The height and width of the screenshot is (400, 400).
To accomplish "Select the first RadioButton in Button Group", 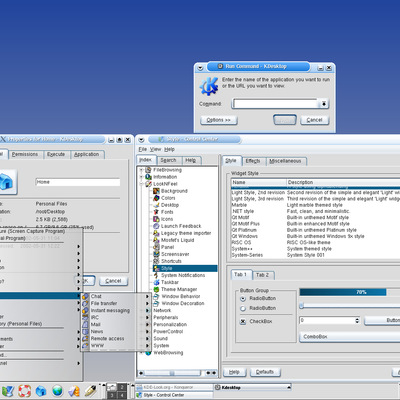I will point(243,299).
